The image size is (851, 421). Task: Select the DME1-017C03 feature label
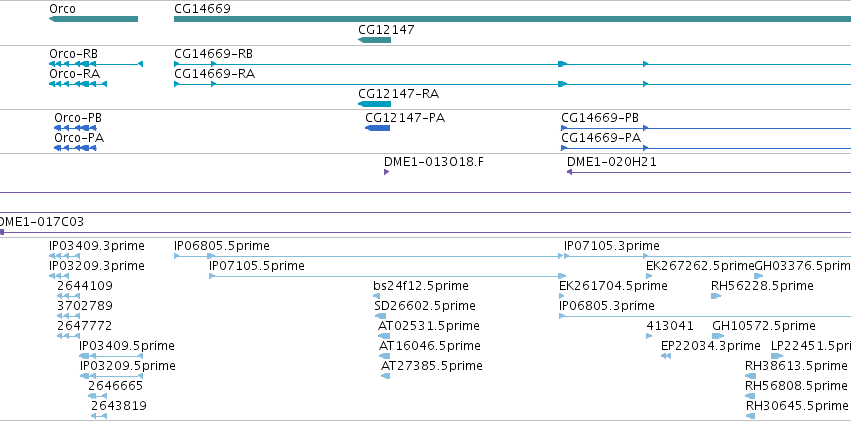click(x=40, y=221)
